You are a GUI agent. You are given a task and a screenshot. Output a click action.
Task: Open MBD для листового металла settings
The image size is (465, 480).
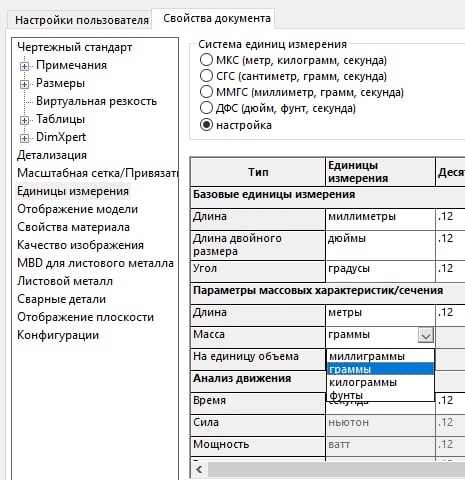[x=95, y=263]
